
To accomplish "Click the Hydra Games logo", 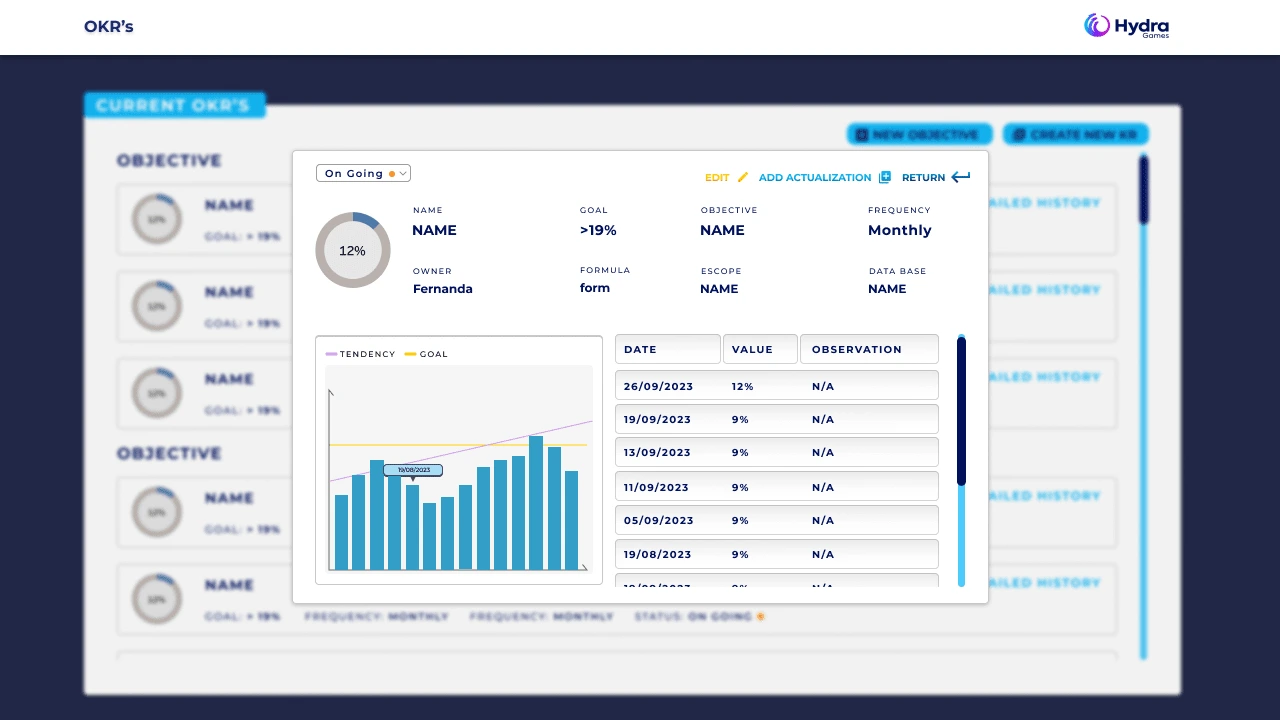I will [1126, 27].
